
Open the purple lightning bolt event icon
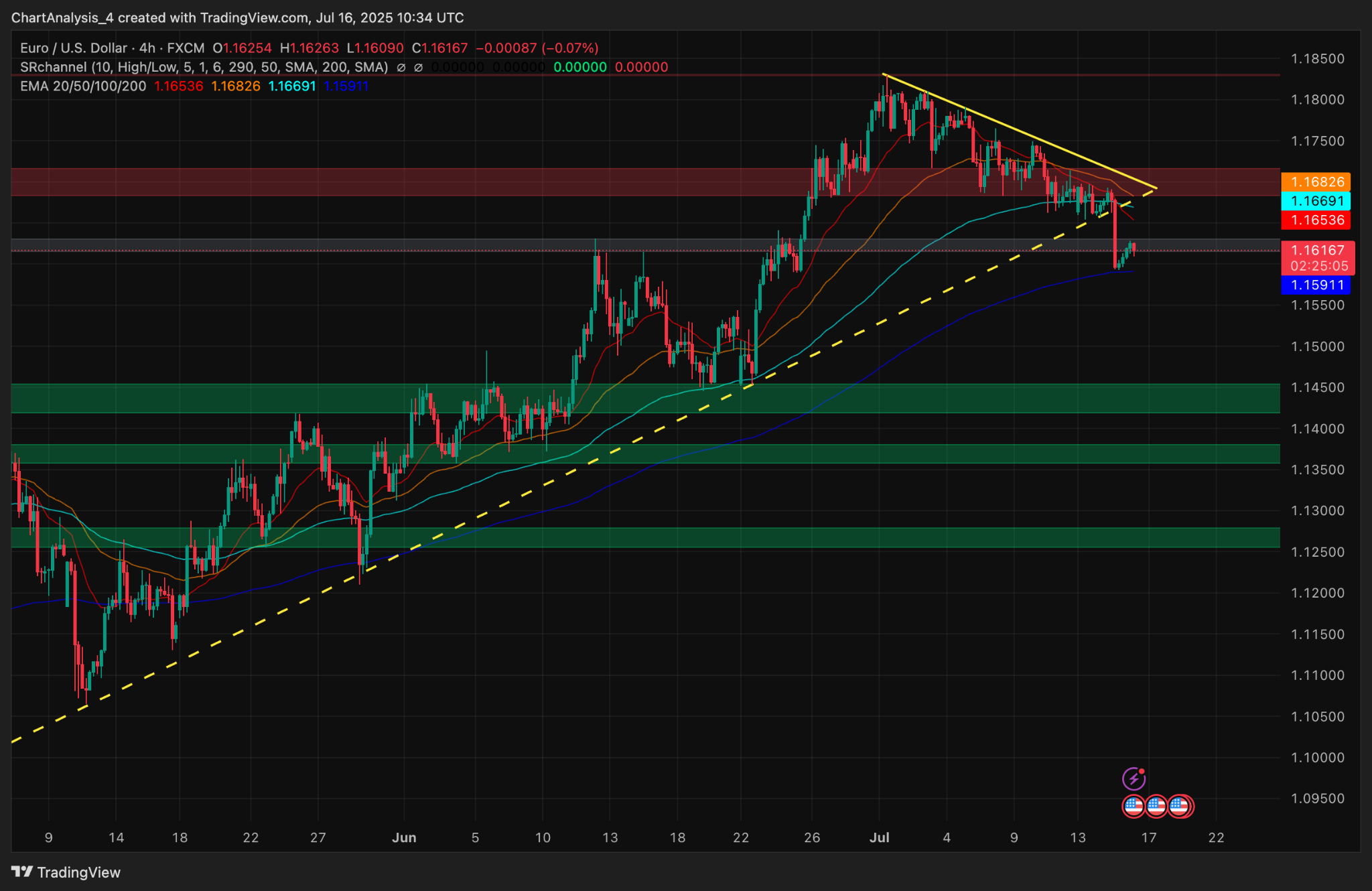click(1134, 778)
